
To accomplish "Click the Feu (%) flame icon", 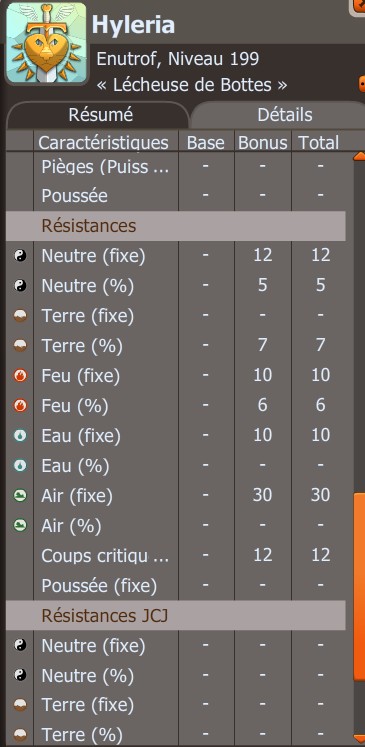I will [20, 406].
